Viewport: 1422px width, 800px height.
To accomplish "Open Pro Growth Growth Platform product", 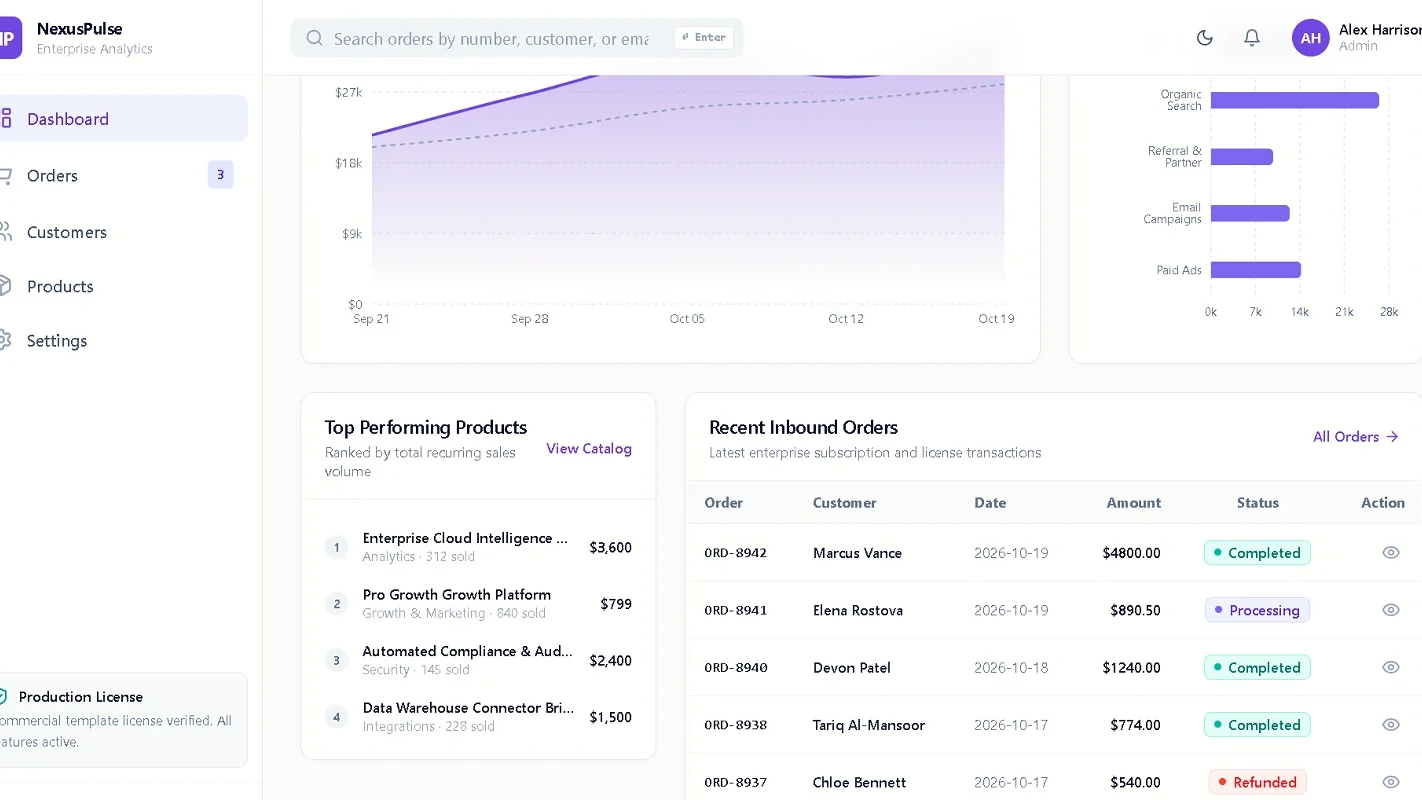I will pos(478,603).
